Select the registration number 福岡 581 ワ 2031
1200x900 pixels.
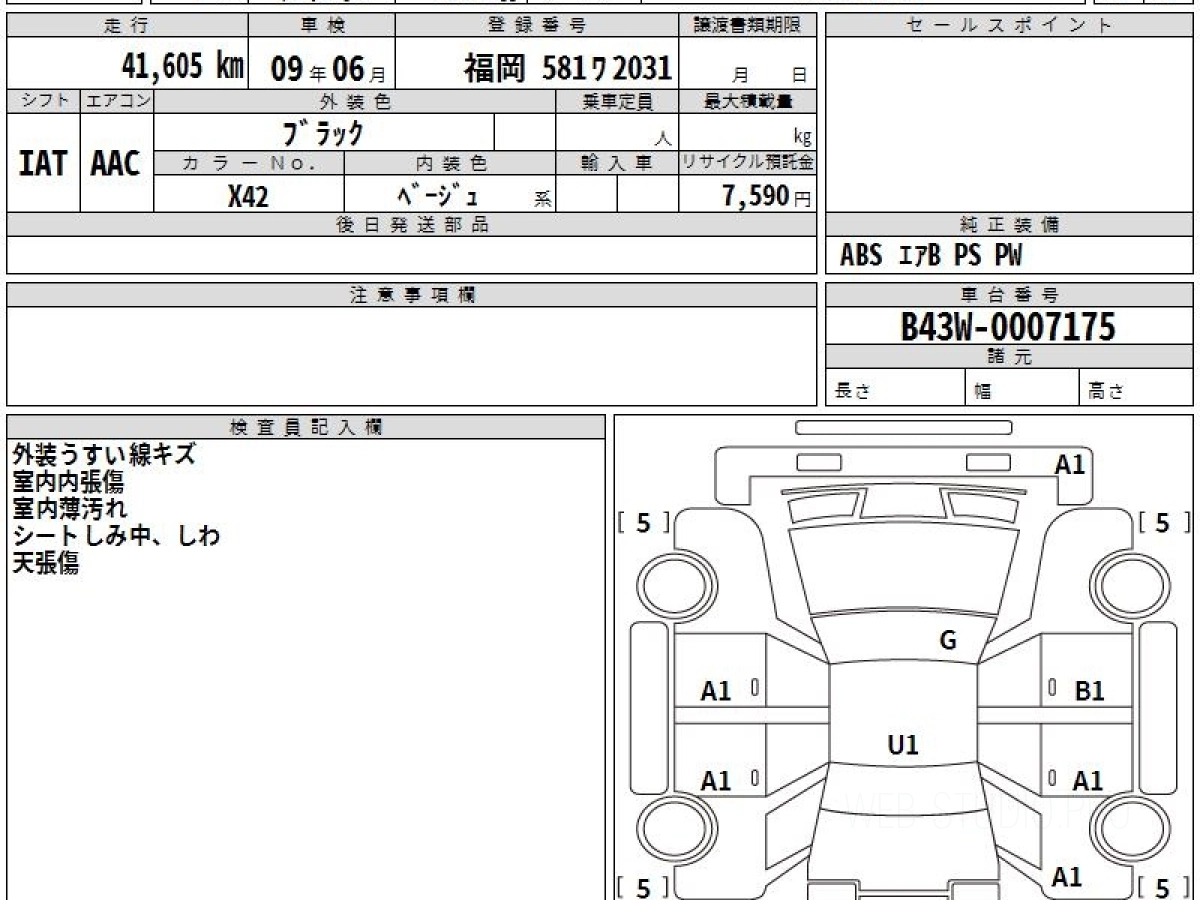coord(567,68)
